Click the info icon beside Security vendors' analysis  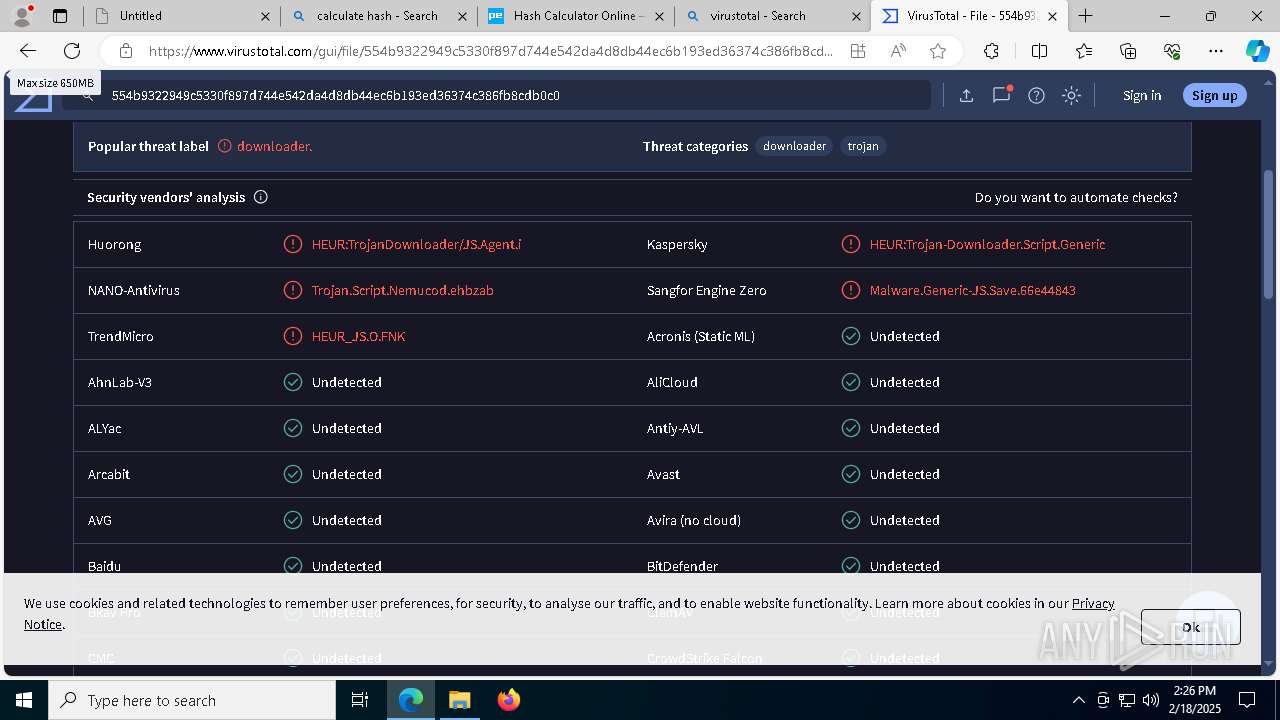click(x=261, y=197)
